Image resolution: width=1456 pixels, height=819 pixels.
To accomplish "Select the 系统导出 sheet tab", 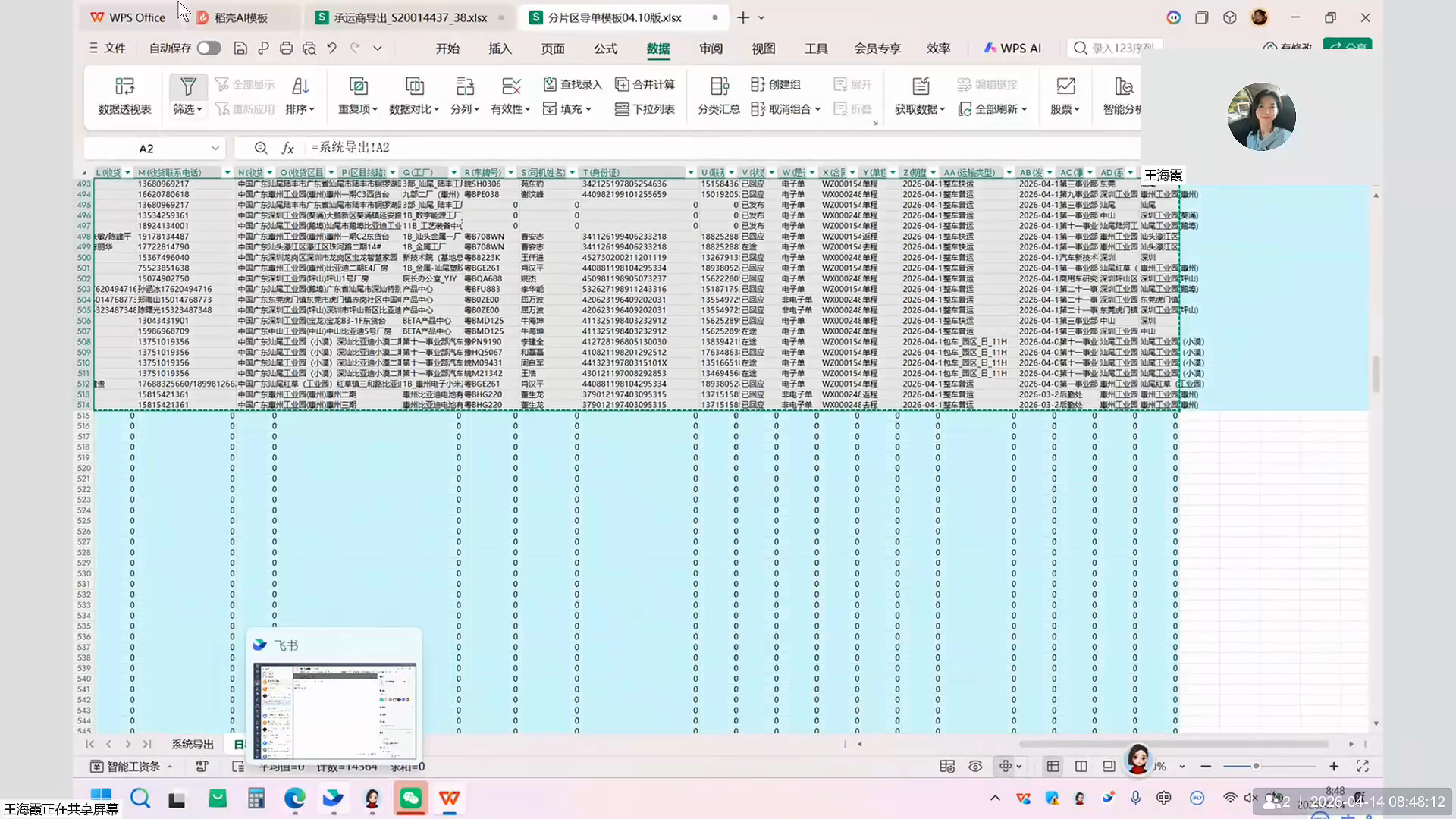I will point(193,745).
